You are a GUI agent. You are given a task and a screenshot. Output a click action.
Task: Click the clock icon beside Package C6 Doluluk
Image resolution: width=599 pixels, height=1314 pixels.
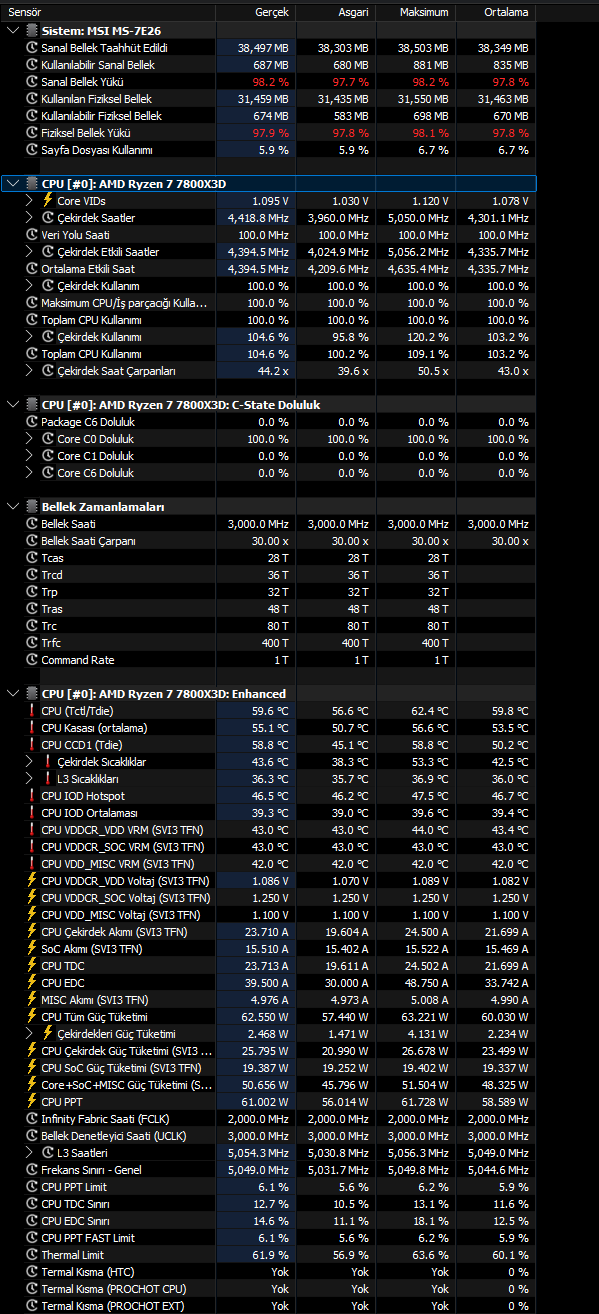(x=31, y=422)
